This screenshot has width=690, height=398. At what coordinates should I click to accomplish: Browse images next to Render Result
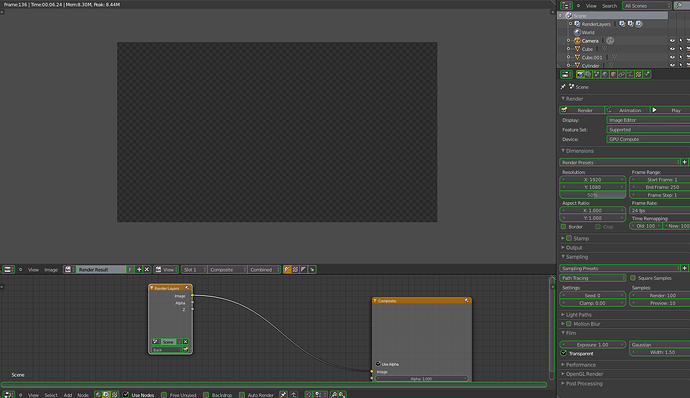pos(69,269)
